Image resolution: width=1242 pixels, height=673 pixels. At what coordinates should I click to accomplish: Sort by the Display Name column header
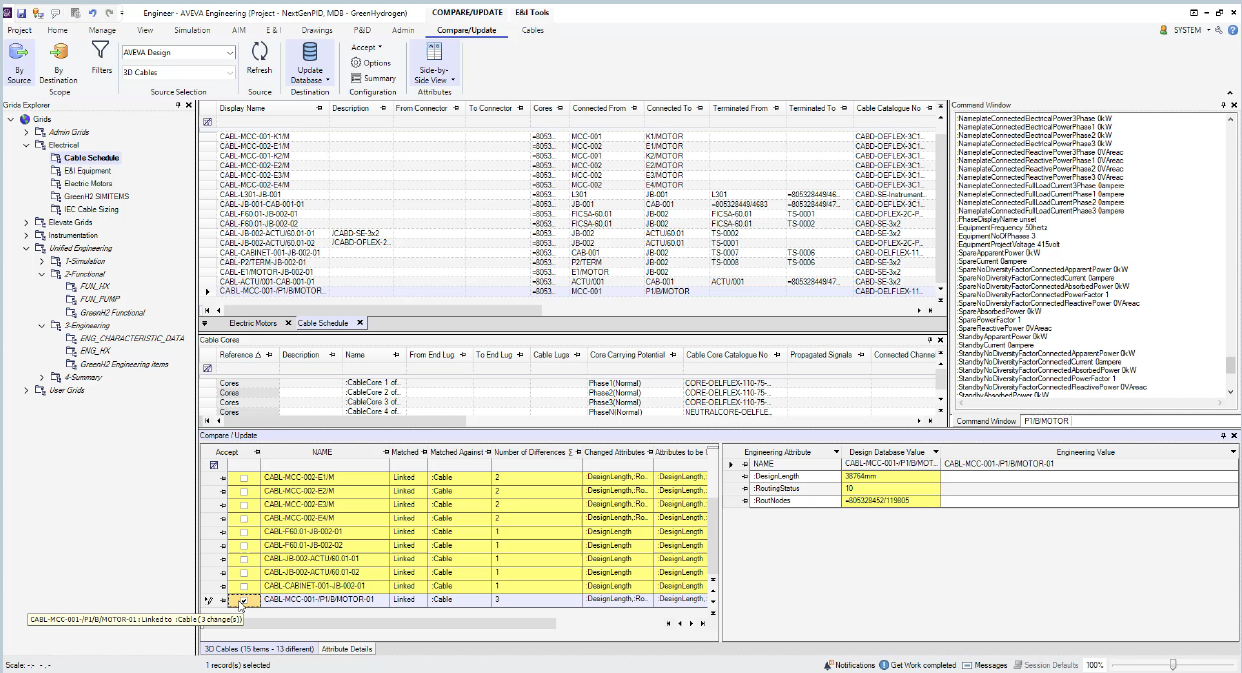click(x=243, y=108)
